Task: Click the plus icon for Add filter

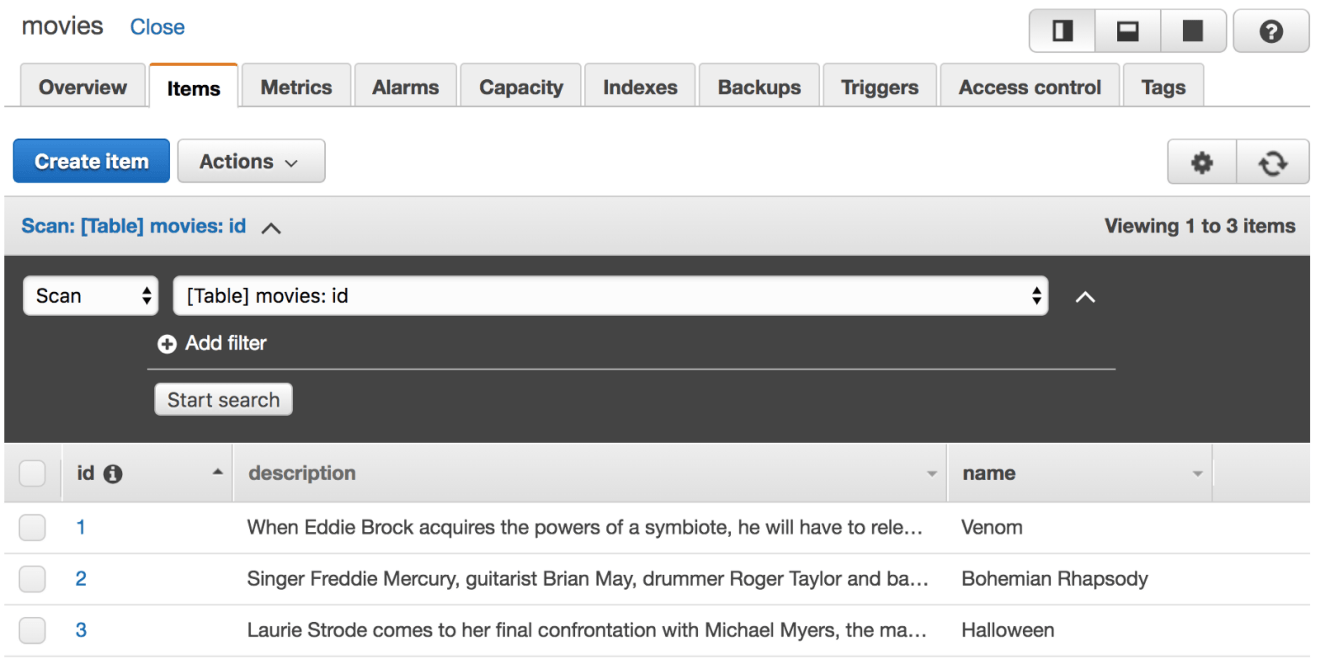Action: (x=166, y=344)
